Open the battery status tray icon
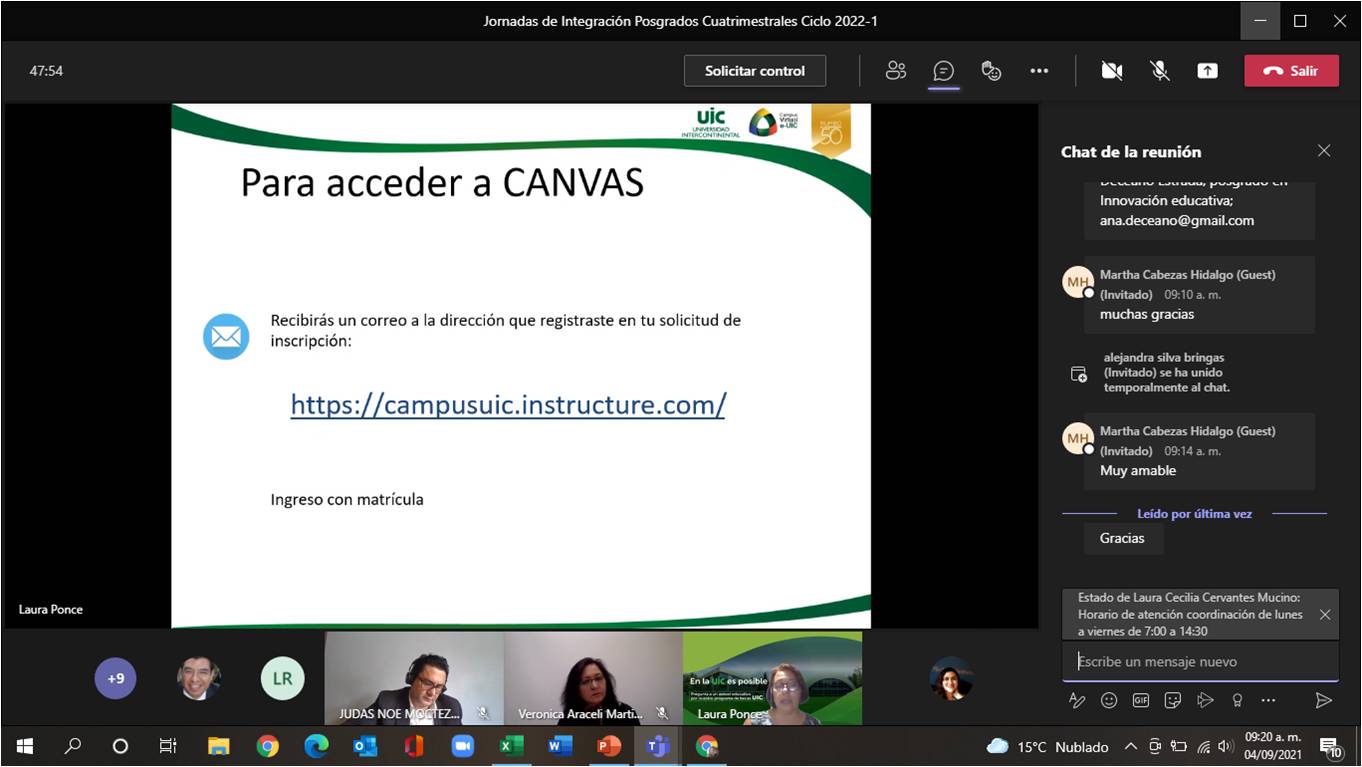The image size is (1362, 767). [x=1179, y=747]
